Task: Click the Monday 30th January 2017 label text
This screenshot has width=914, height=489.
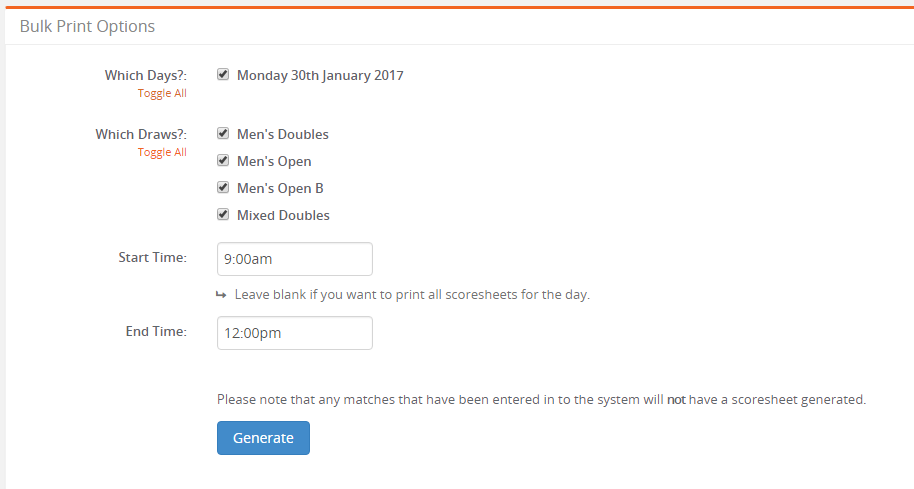Action: point(320,75)
